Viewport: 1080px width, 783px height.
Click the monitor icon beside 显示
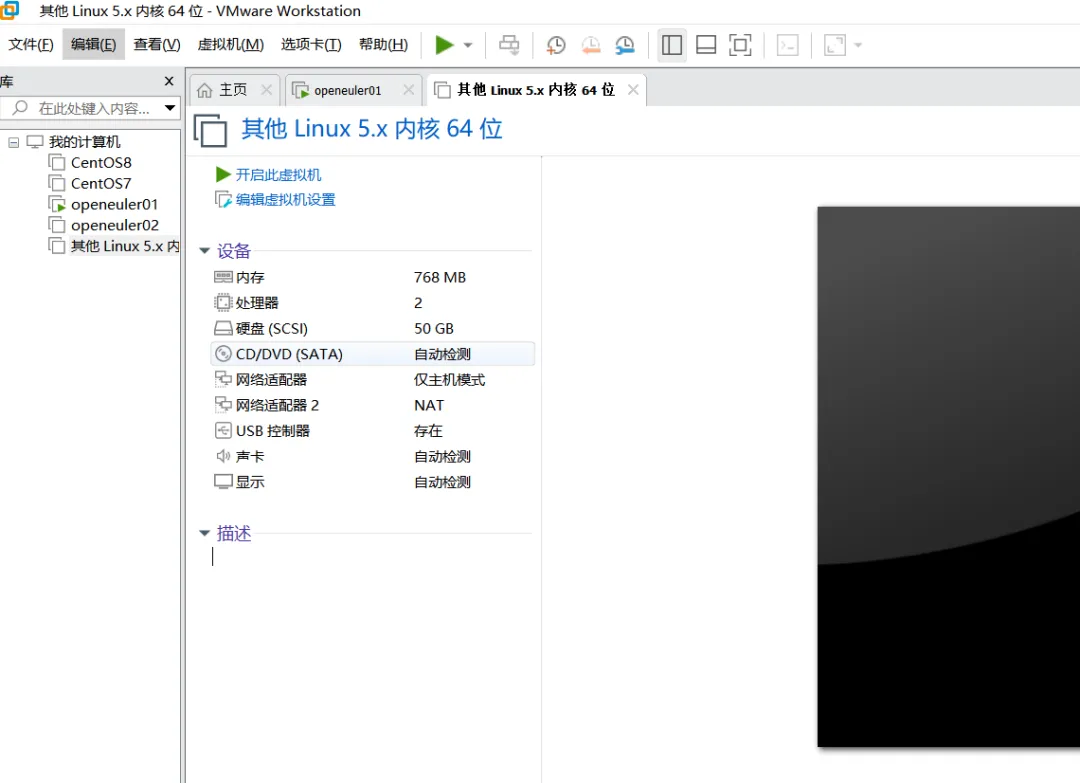click(x=223, y=481)
